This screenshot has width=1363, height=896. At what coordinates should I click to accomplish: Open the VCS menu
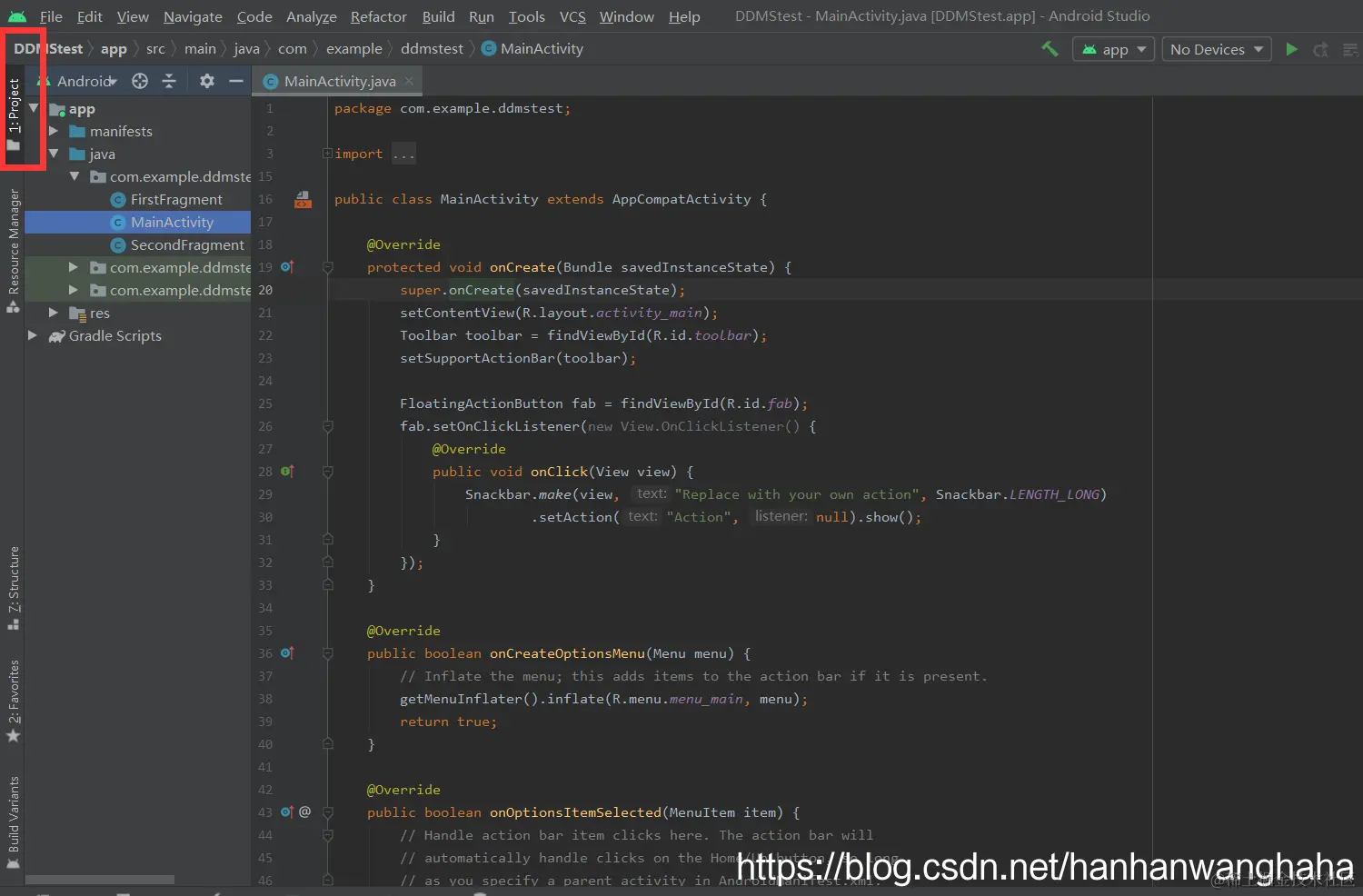click(572, 16)
